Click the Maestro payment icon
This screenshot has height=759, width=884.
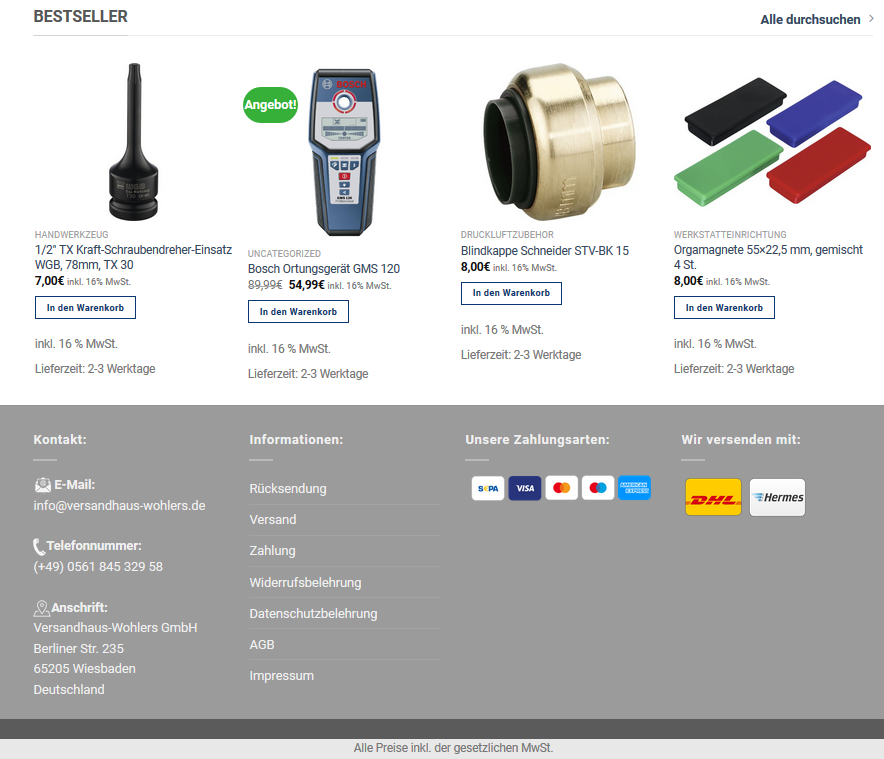click(598, 488)
